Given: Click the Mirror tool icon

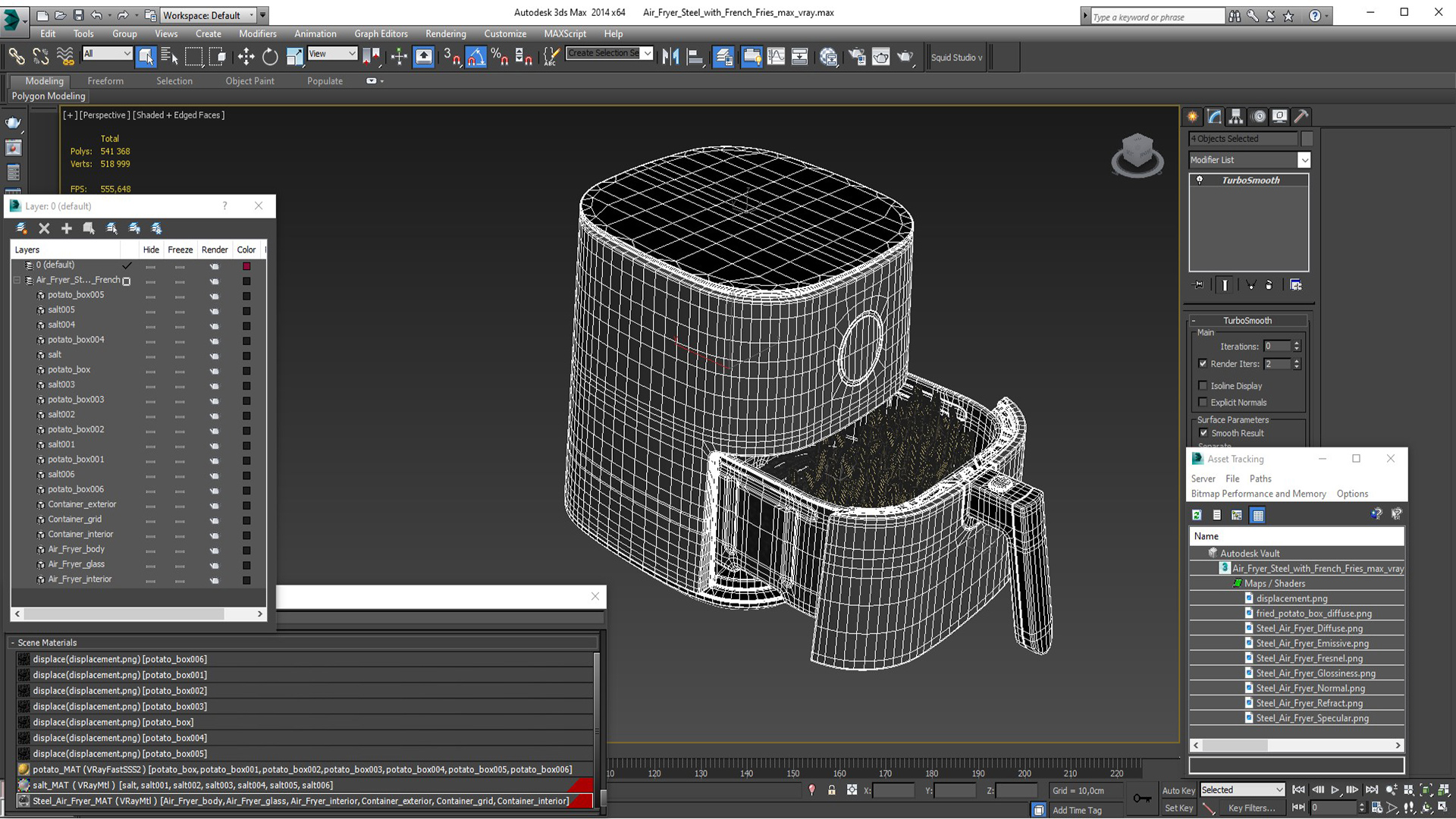Looking at the screenshot, I should tap(670, 56).
